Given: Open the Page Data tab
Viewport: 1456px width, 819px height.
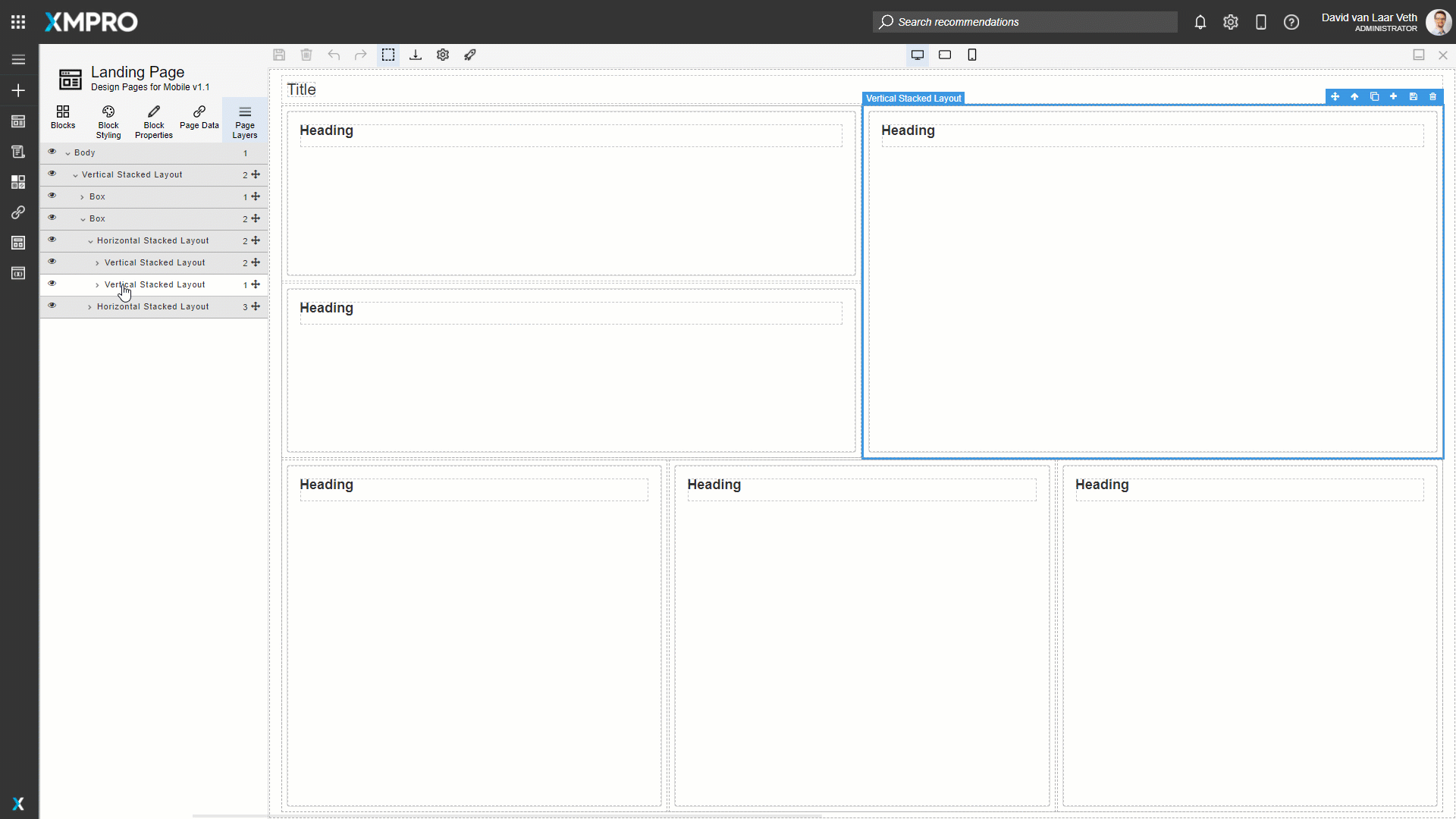Looking at the screenshot, I should [x=199, y=117].
